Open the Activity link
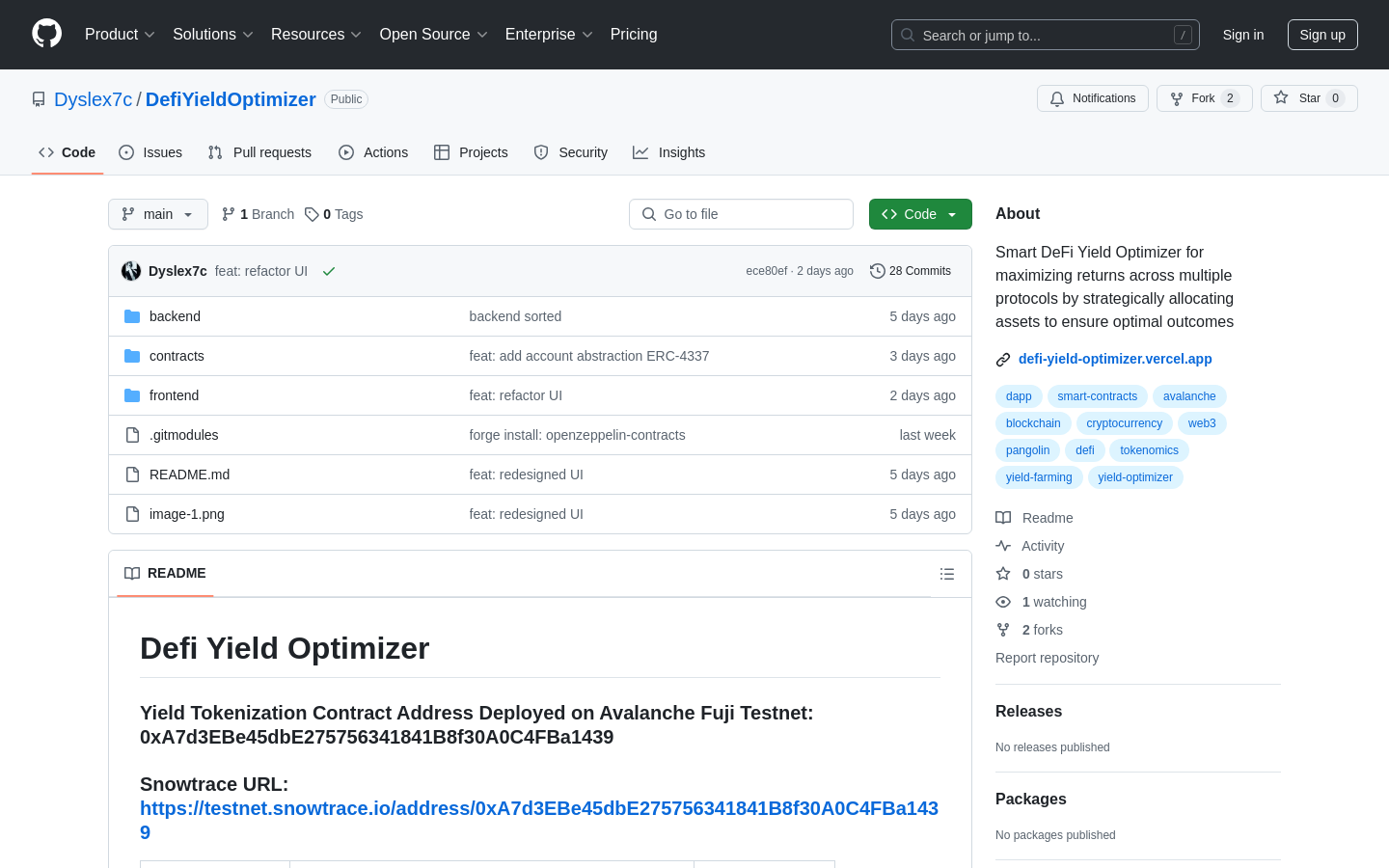Screen dimensions: 1389x868 (1030, 546)
